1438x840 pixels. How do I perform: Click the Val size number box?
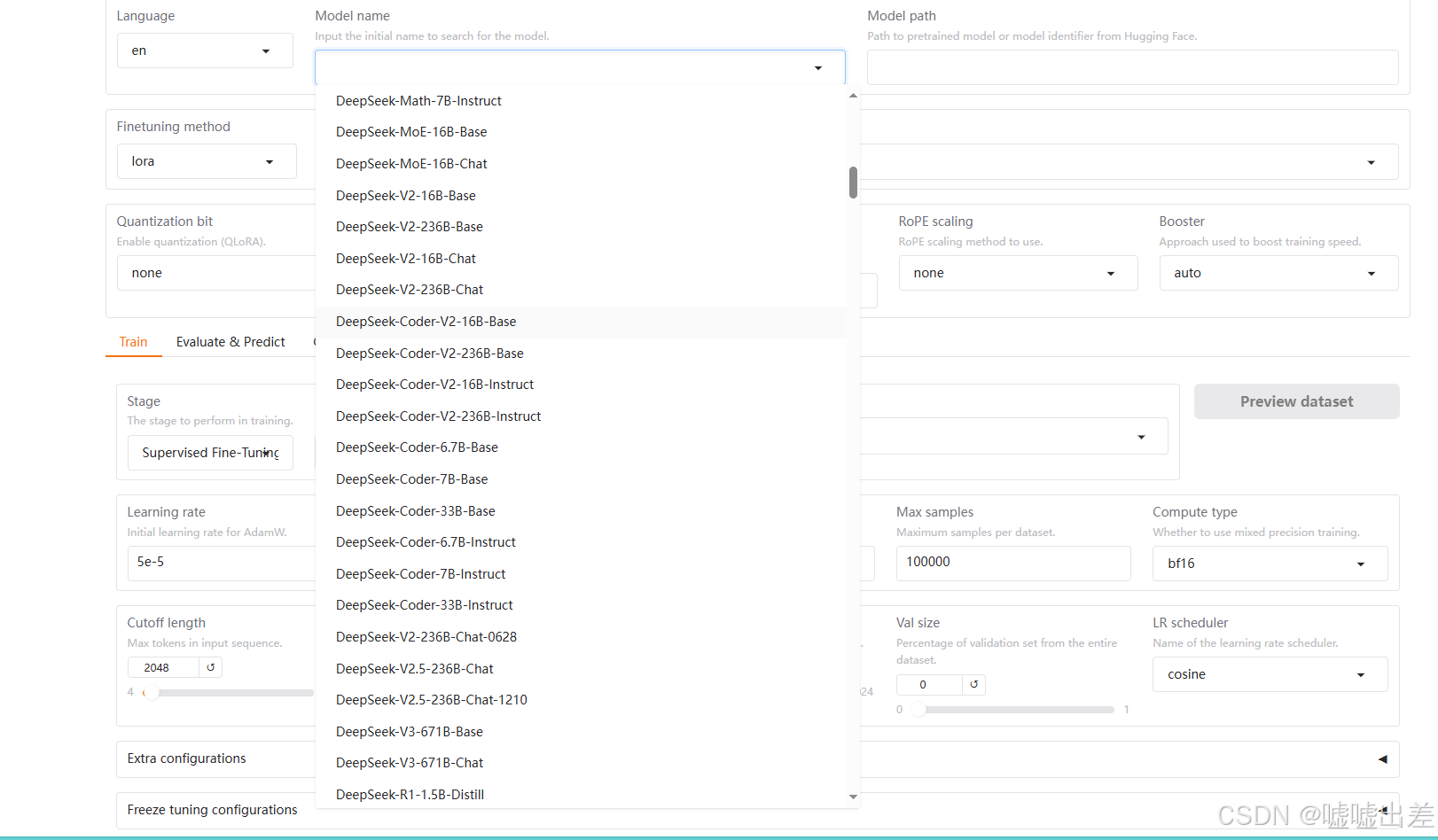tap(928, 684)
